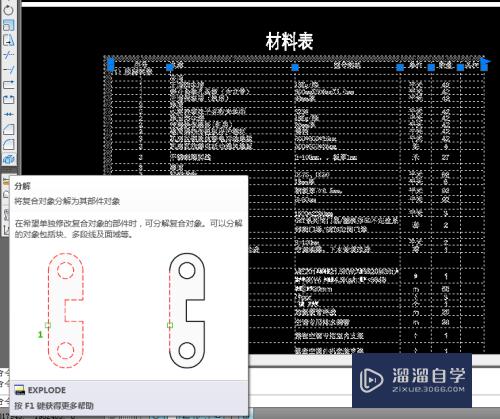The width and height of the screenshot is (500, 419).
Task: Pick the column grip before 备注 header
Action: point(460,68)
